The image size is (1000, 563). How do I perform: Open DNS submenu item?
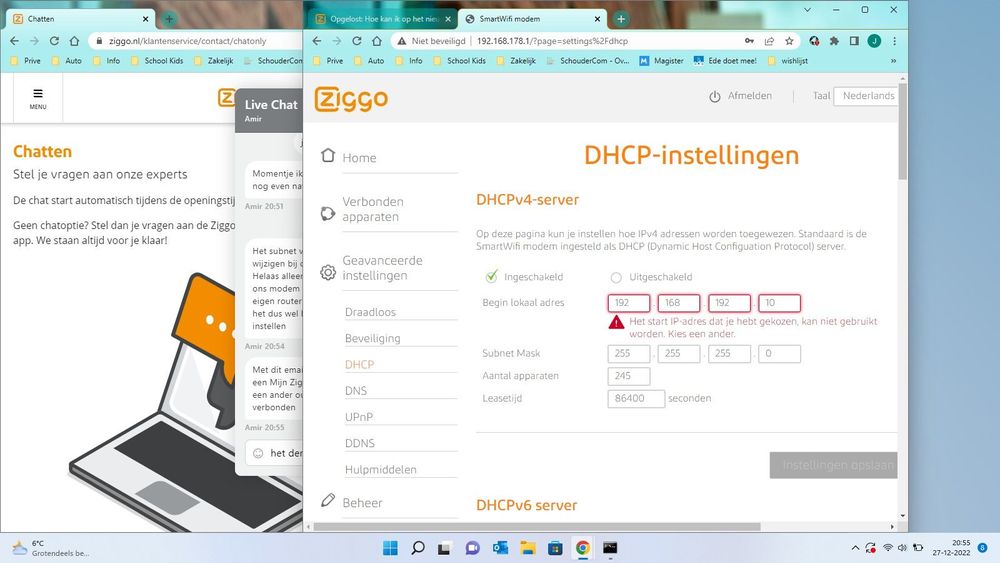[x=355, y=390]
